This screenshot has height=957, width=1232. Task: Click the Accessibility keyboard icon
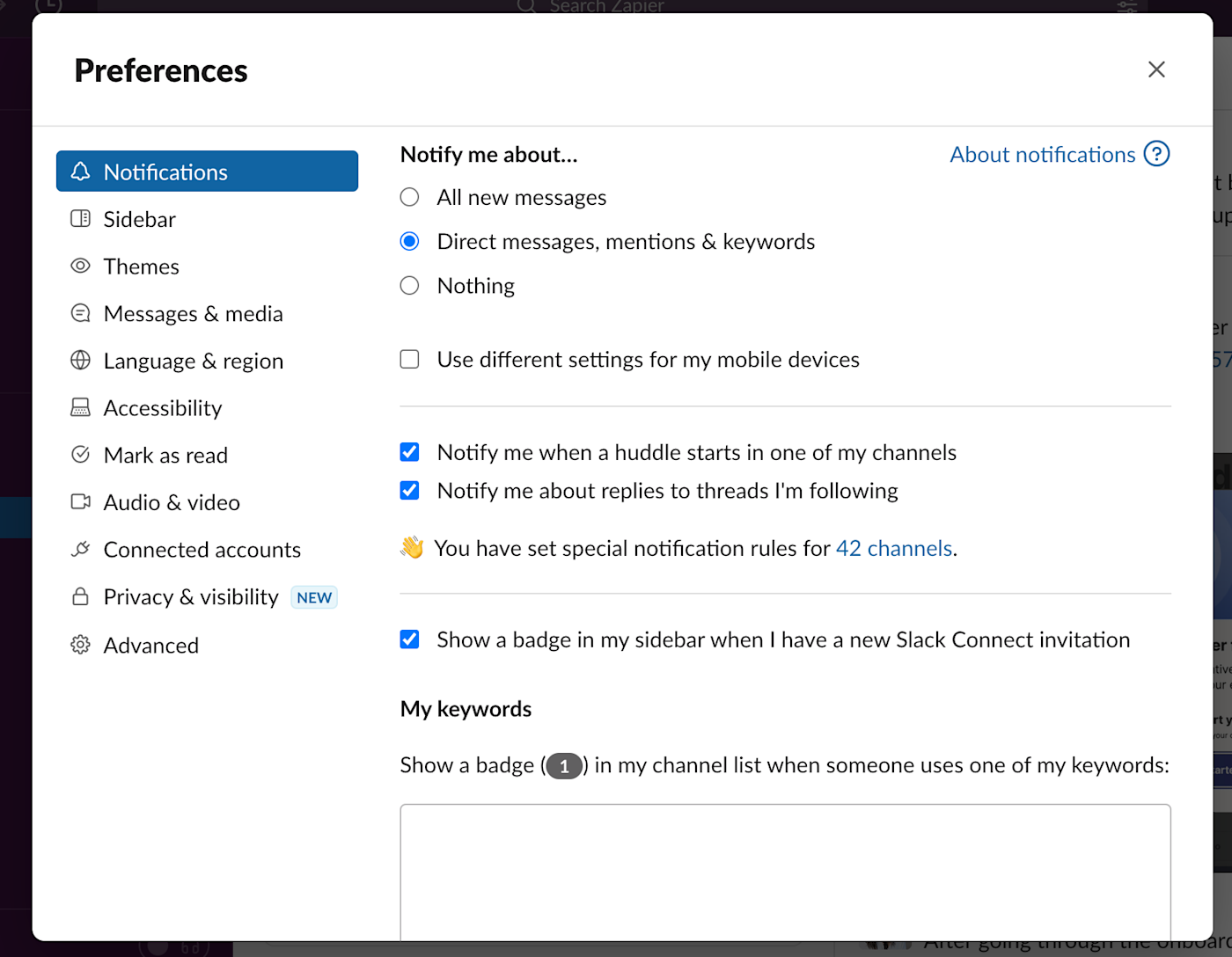click(80, 407)
